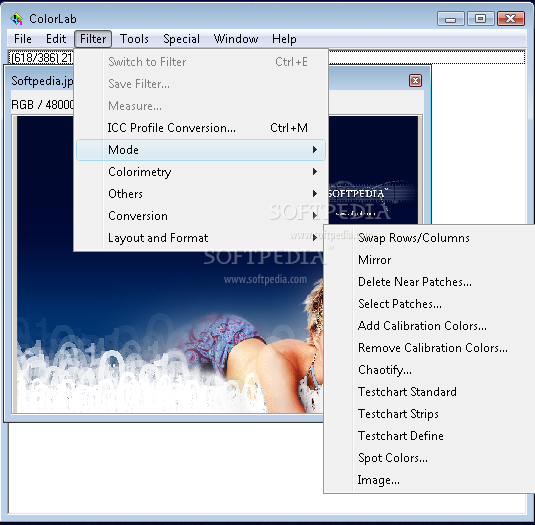The height and width of the screenshot is (525, 535).
Task: Click the Softpedia.jpg window title
Action: tap(42, 81)
